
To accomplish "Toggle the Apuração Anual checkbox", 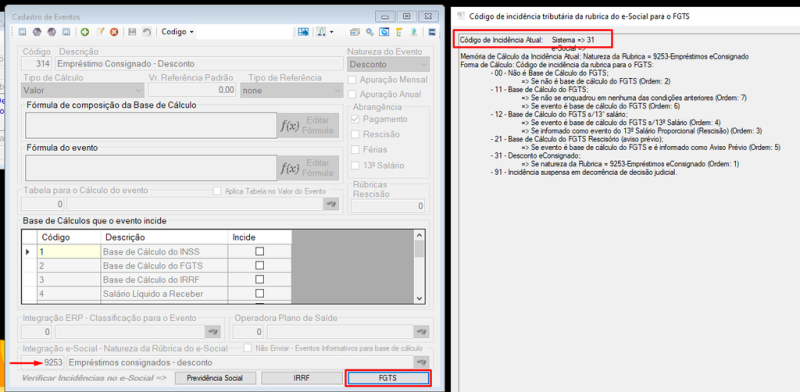I will point(352,94).
